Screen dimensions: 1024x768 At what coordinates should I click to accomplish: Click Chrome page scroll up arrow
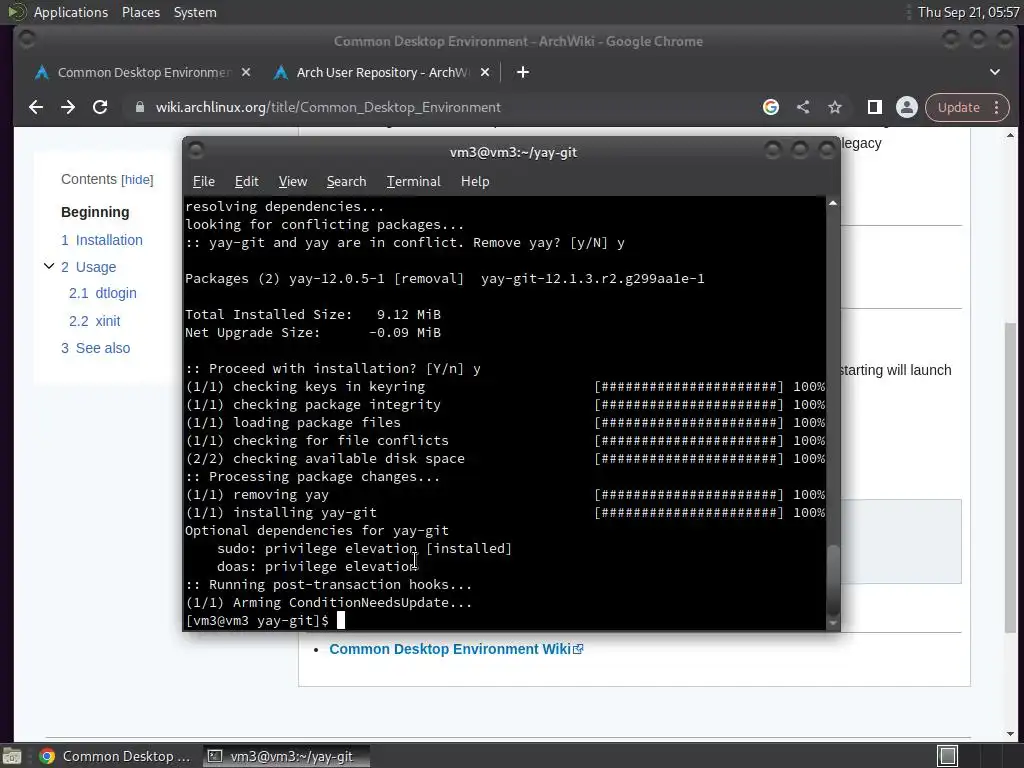pyautogui.click(x=1010, y=135)
